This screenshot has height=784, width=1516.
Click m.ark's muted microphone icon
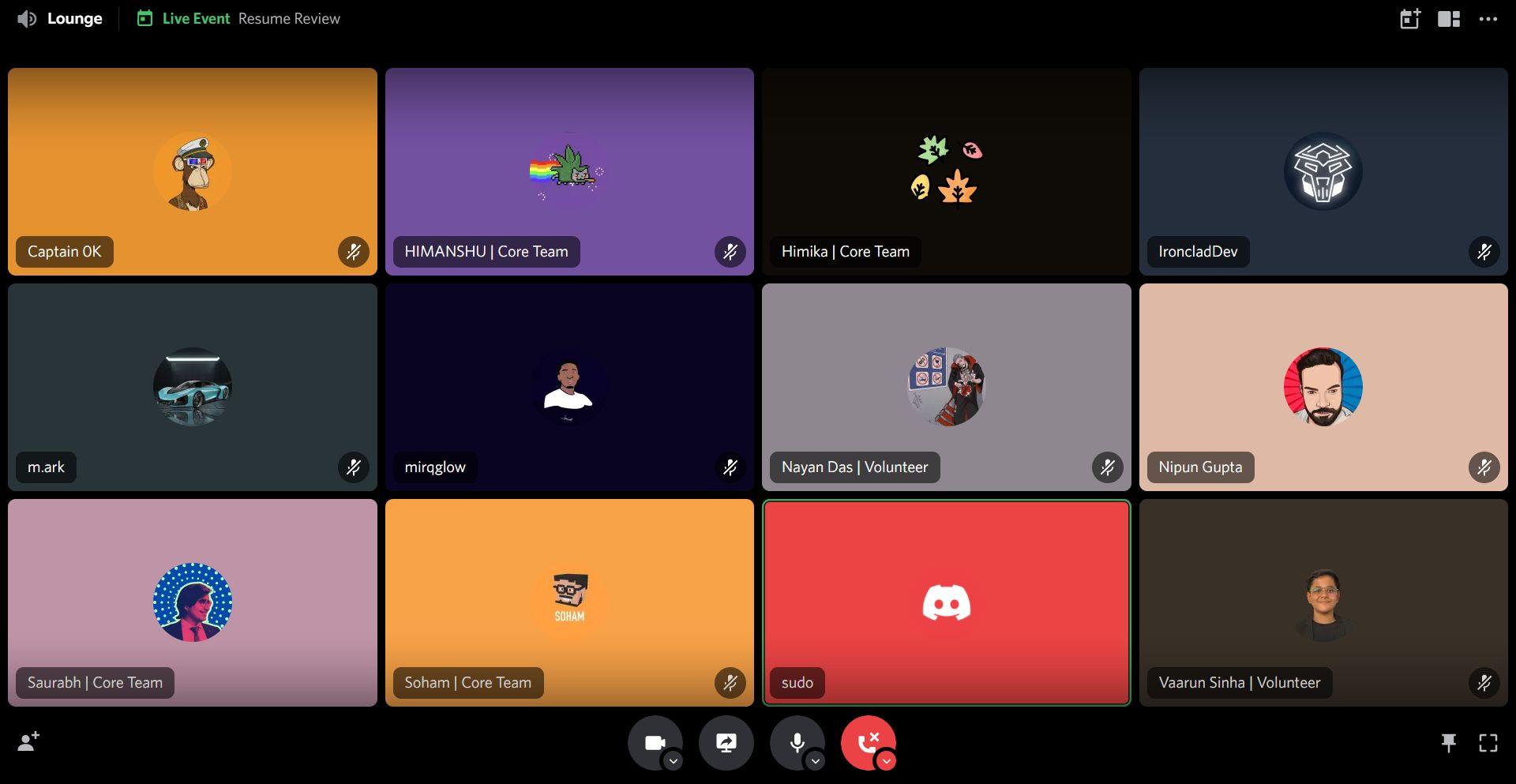pyautogui.click(x=354, y=467)
